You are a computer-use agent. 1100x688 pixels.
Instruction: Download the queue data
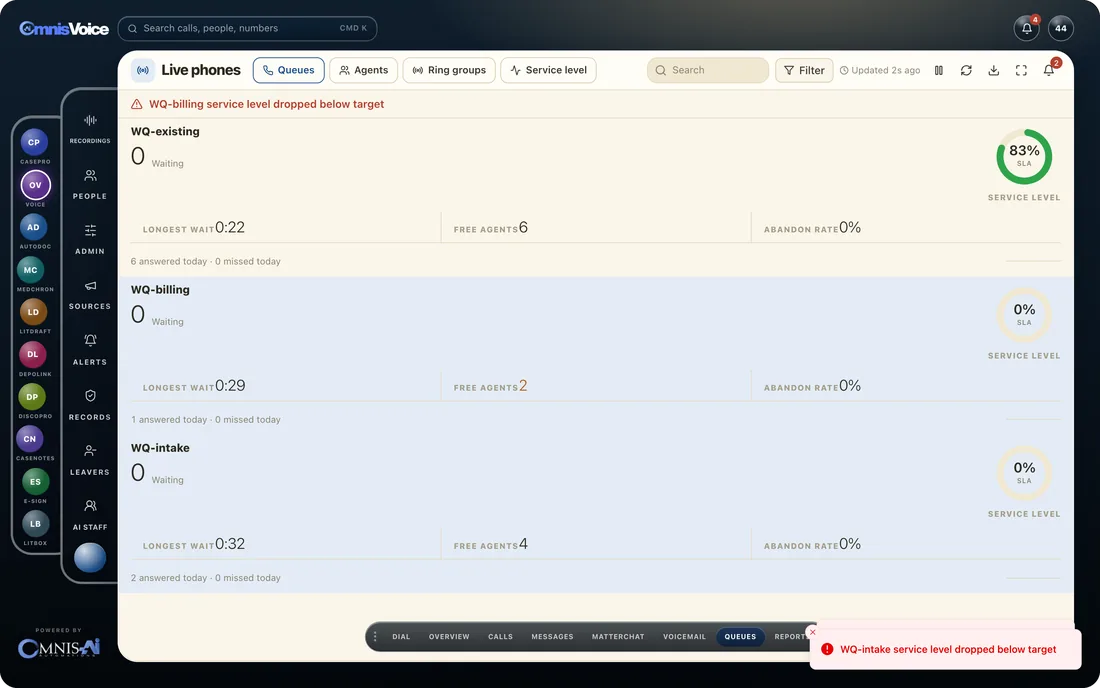pos(993,70)
